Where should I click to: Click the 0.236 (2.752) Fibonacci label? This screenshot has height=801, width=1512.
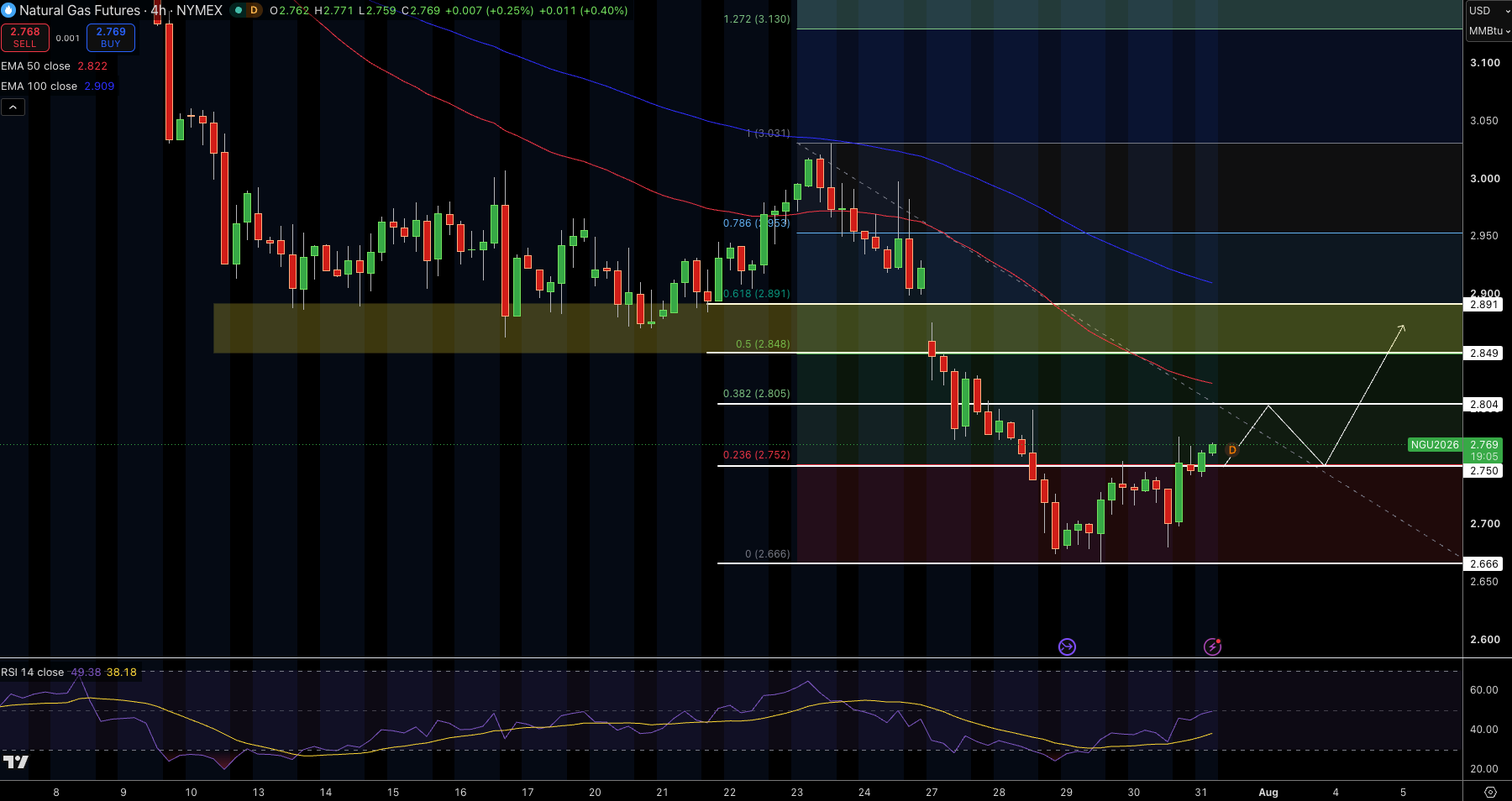point(757,455)
